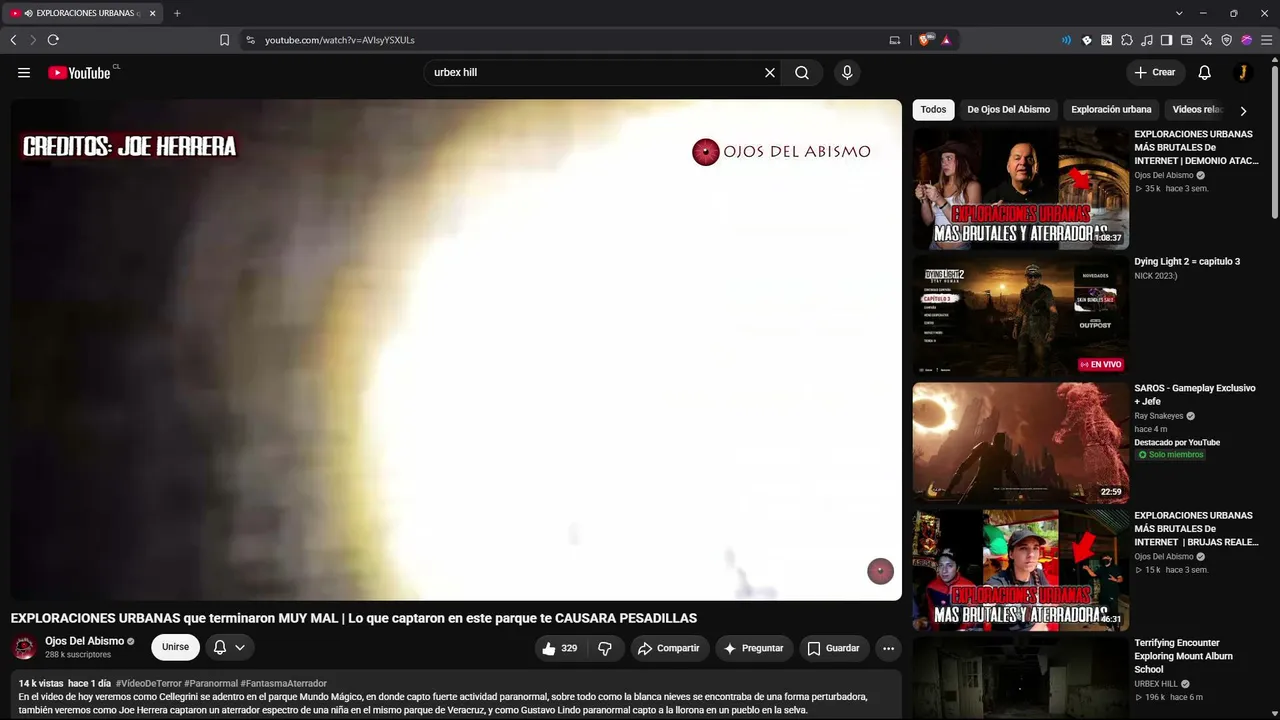This screenshot has height=720, width=1280.
Task: Open the URBEX HILL channel link
Action: [x=1156, y=684]
